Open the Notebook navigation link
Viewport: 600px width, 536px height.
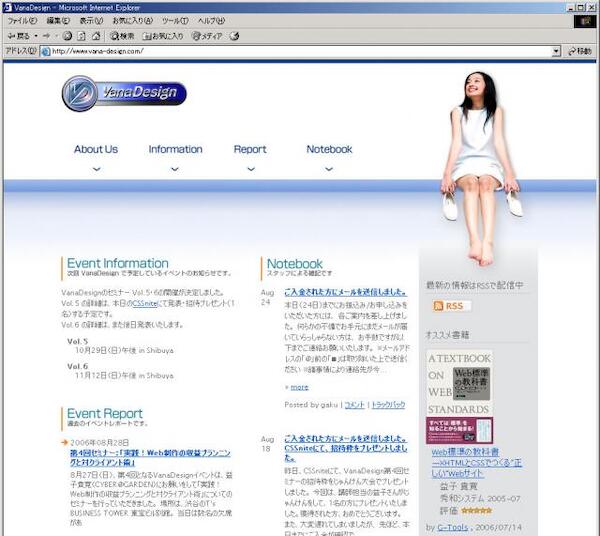click(329, 149)
